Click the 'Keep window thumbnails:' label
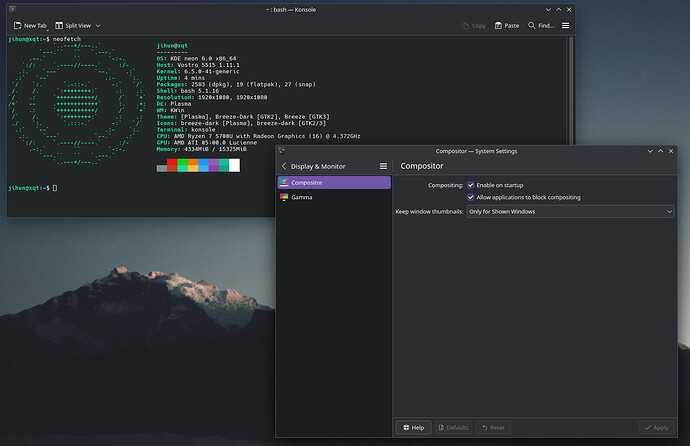The height and width of the screenshot is (446, 690). [429, 212]
